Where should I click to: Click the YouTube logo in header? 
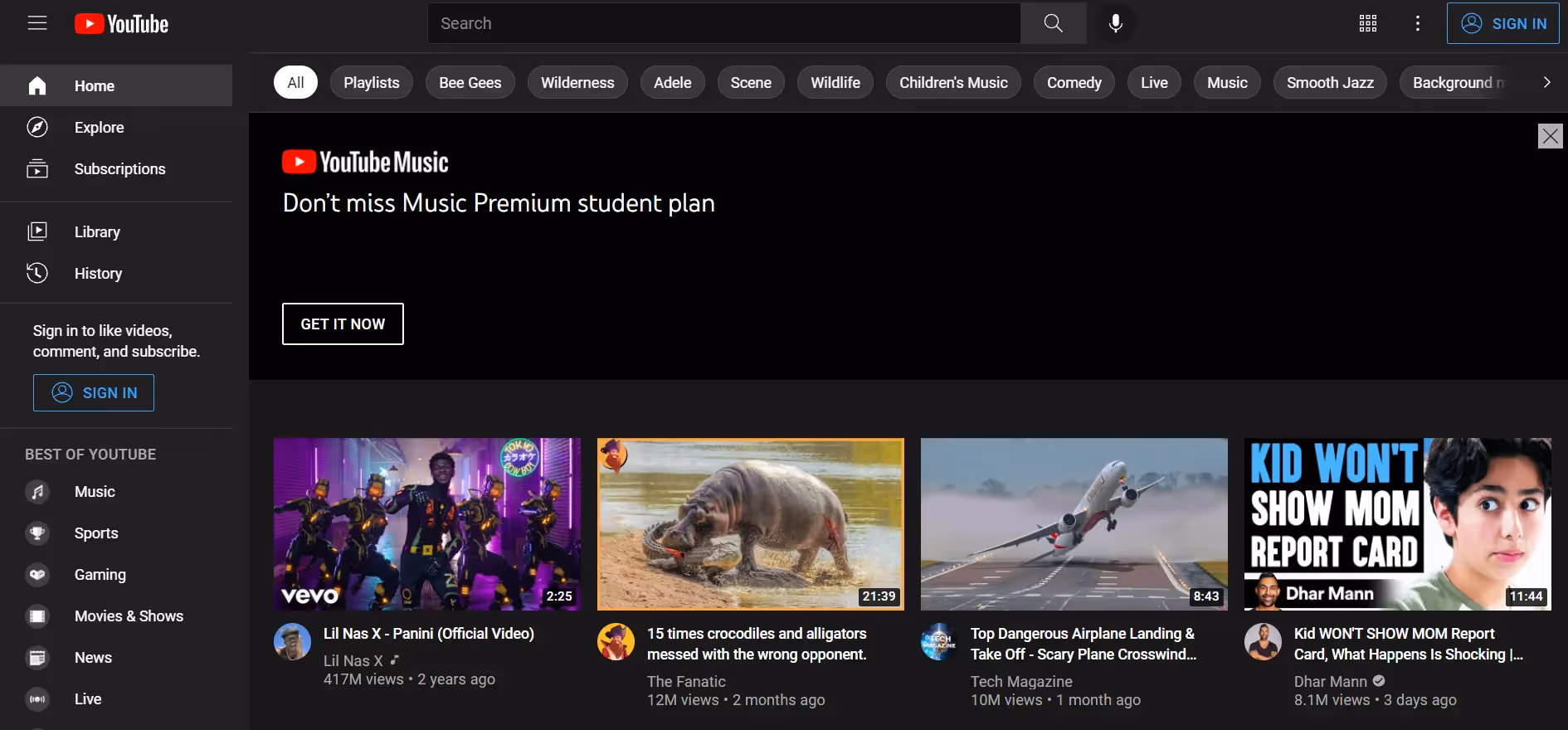[121, 23]
